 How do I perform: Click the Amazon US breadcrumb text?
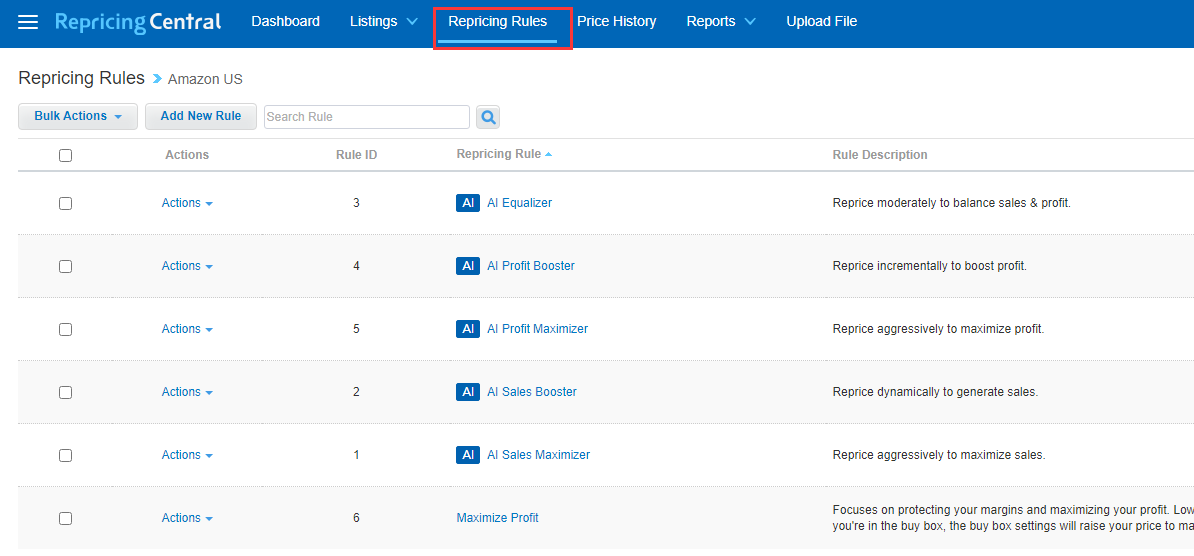[x=206, y=79]
